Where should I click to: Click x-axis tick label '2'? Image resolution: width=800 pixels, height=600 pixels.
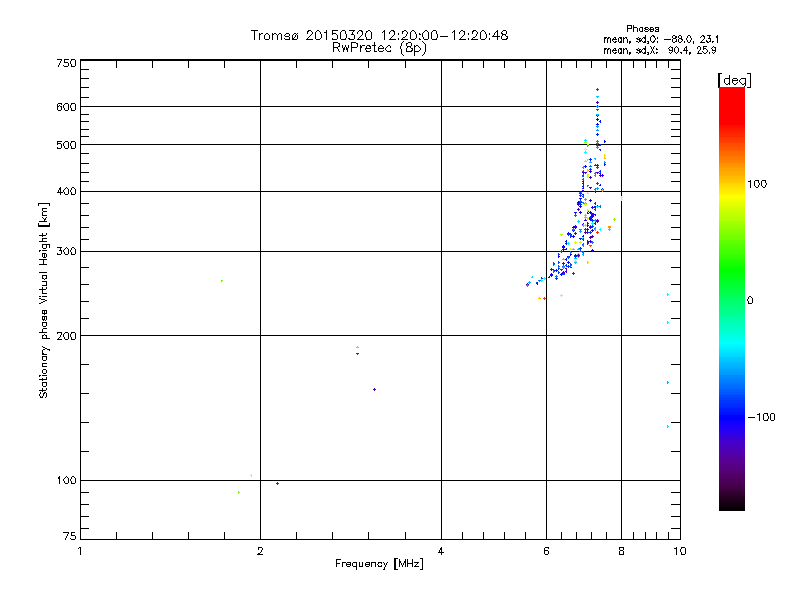click(260, 551)
